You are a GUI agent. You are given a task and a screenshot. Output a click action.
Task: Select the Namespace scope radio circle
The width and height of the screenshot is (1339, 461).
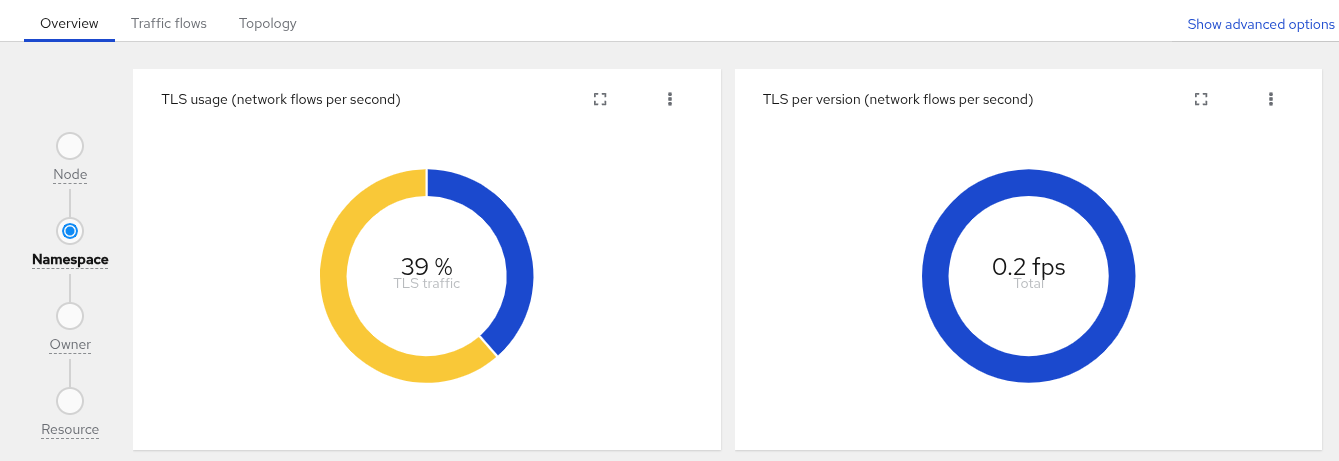pyautogui.click(x=70, y=231)
